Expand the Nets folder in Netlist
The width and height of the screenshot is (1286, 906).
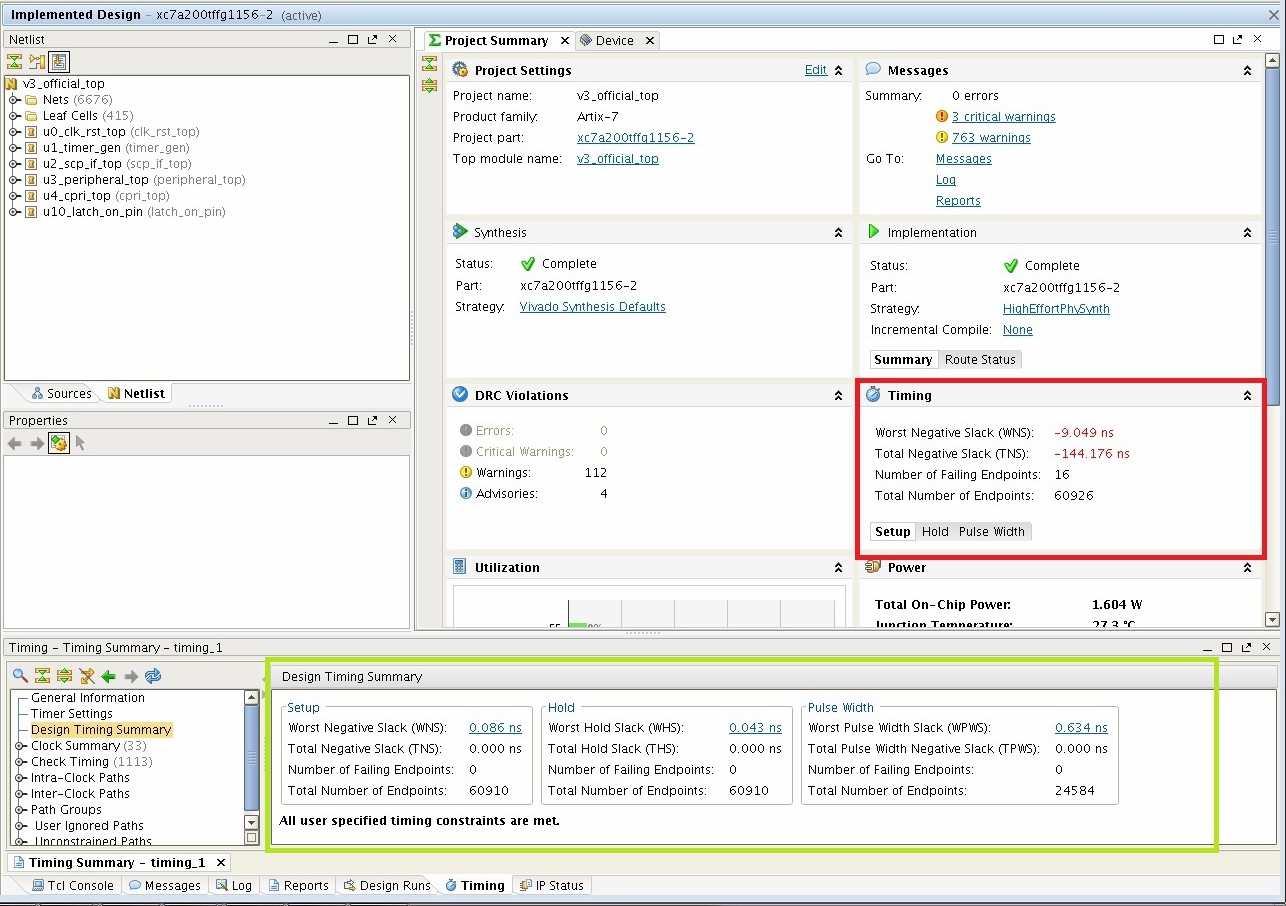(15, 100)
